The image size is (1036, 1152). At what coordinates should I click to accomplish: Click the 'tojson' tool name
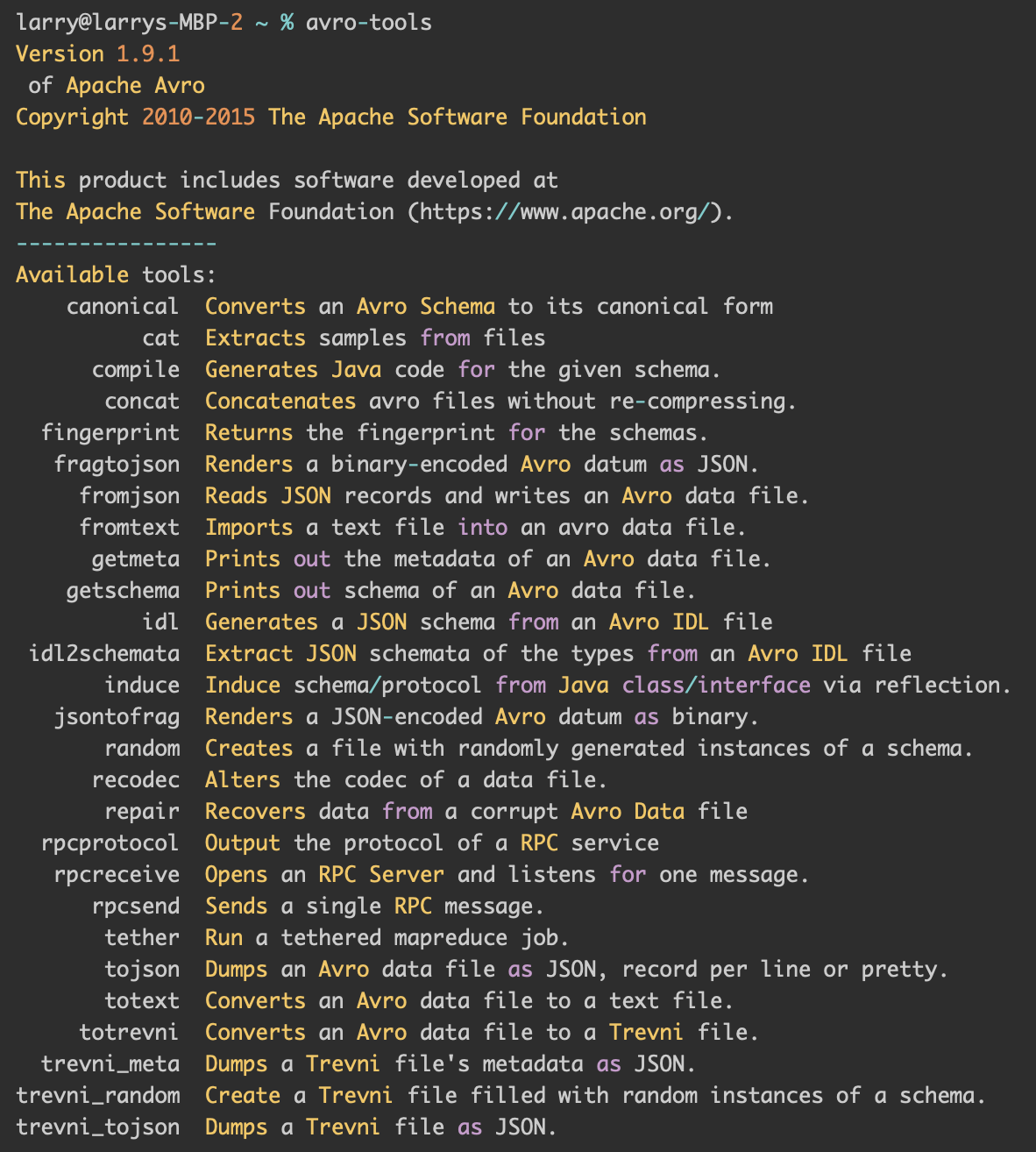(142, 969)
